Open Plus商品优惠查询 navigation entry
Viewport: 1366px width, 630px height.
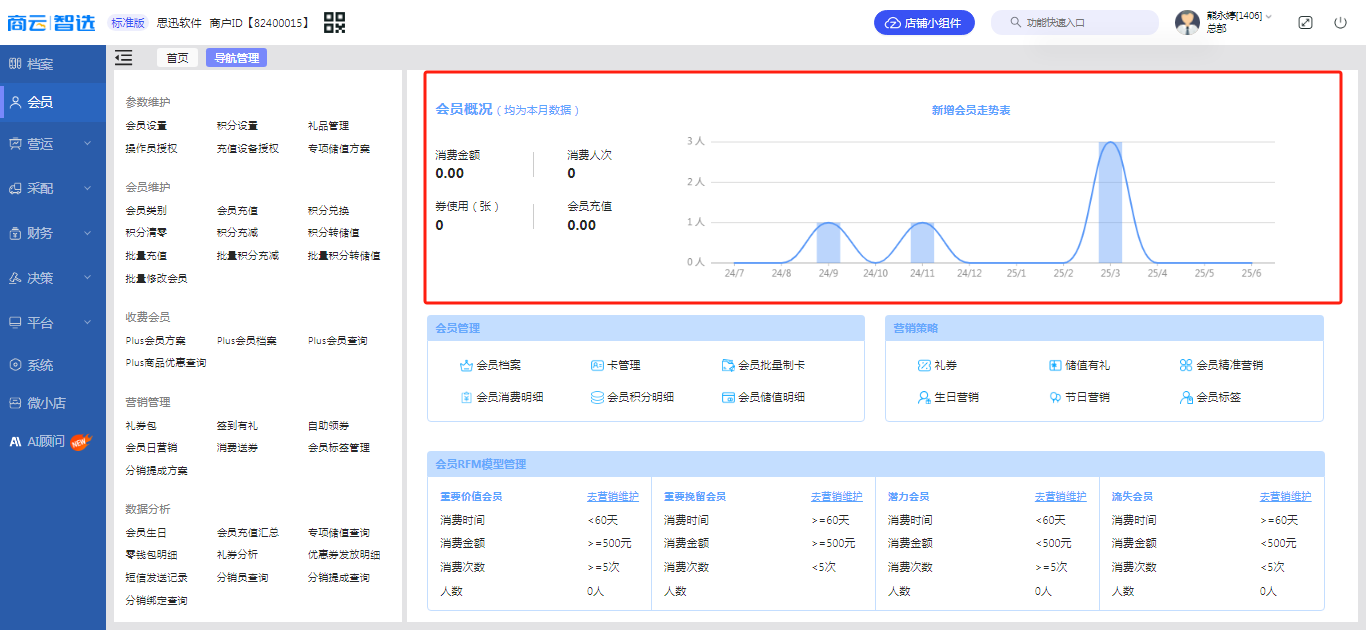pyautogui.click(x=166, y=363)
